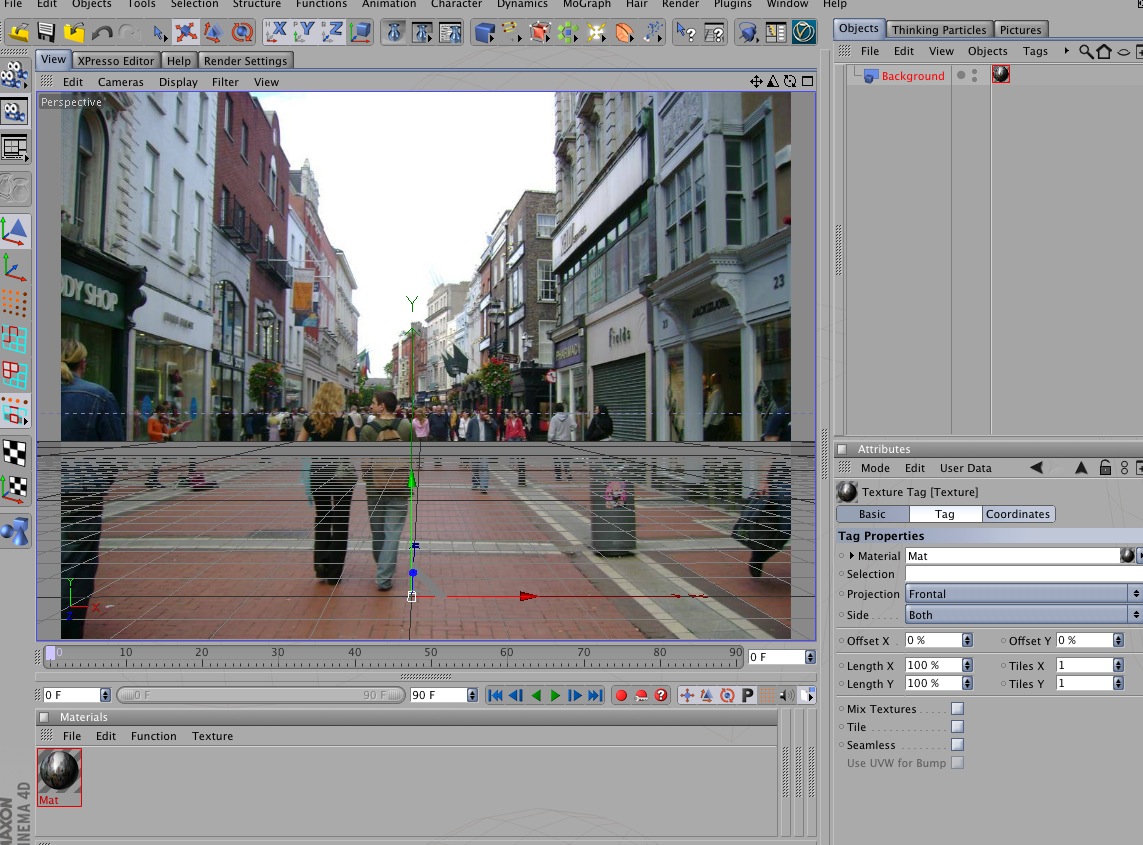Click the red Record keyframe button

click(621, 695)
